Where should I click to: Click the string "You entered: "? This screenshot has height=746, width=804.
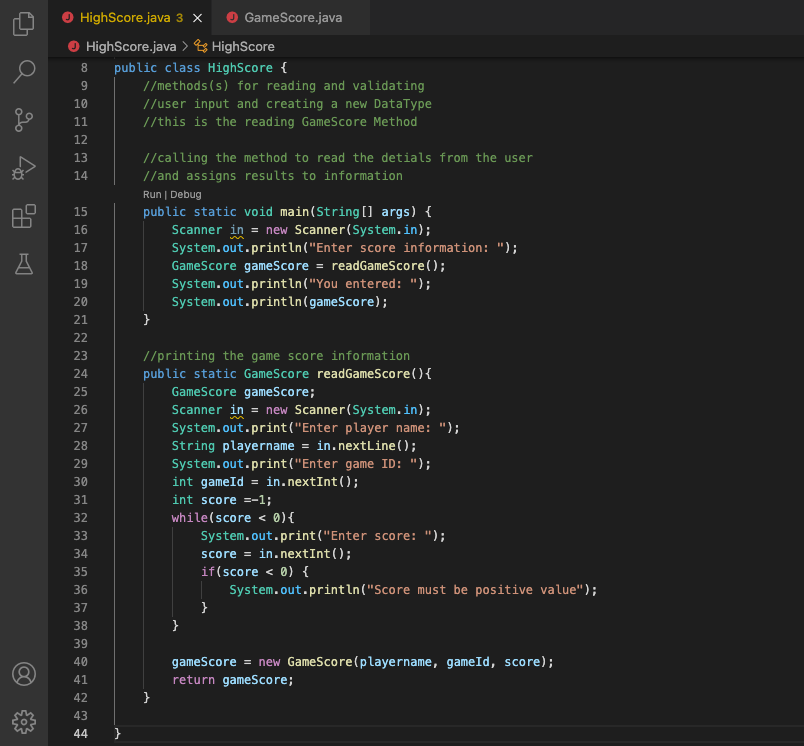tap(363, 284)
